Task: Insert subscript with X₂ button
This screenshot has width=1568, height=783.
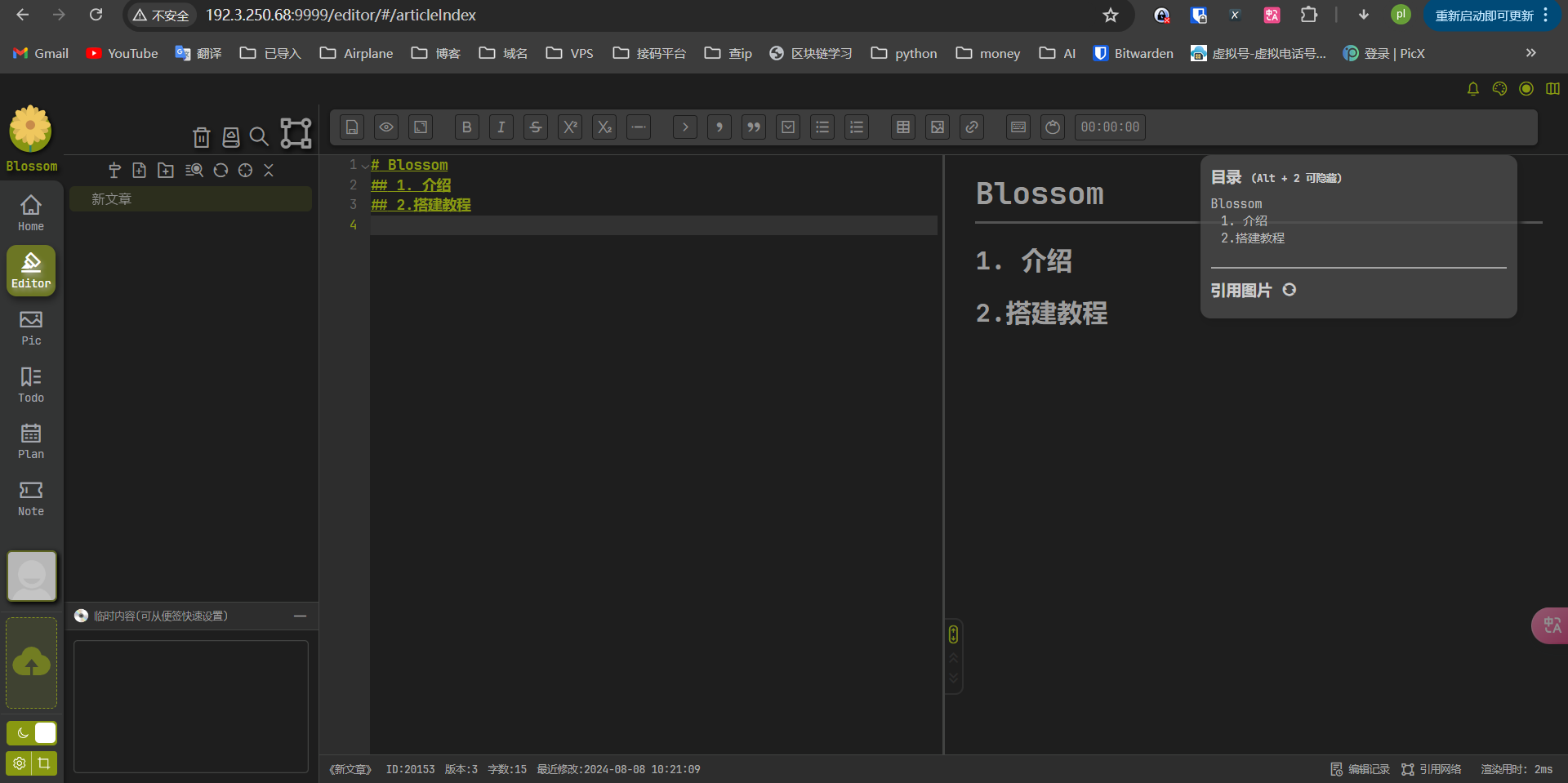Action: coord(604,127)
